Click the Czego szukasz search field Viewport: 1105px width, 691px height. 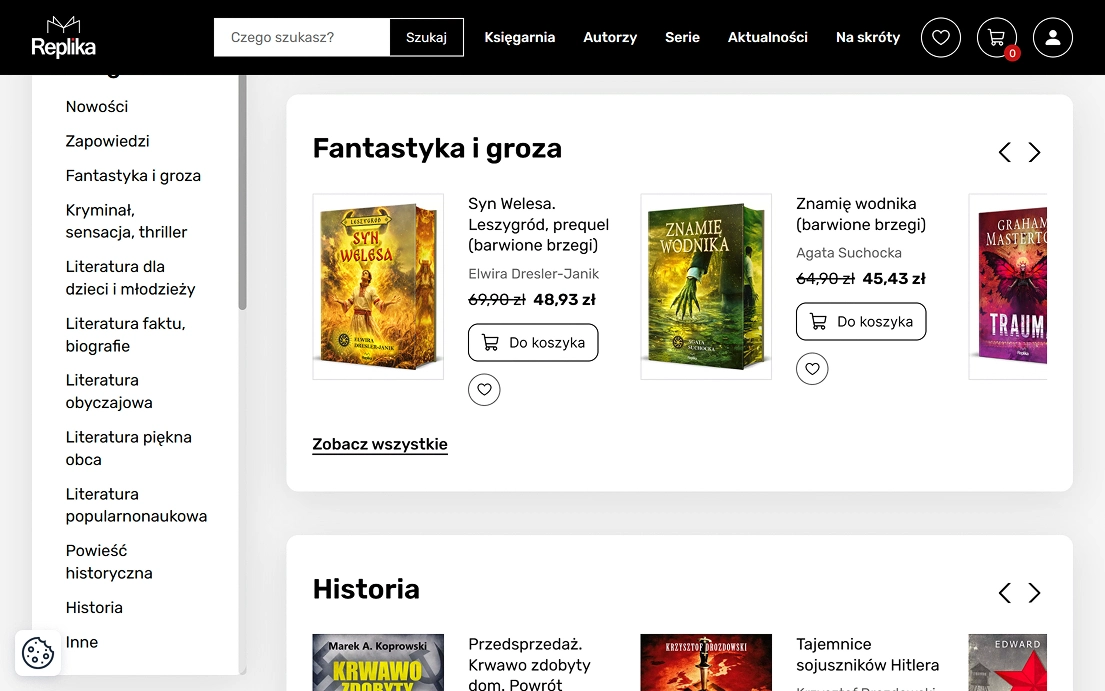point(302,37)
